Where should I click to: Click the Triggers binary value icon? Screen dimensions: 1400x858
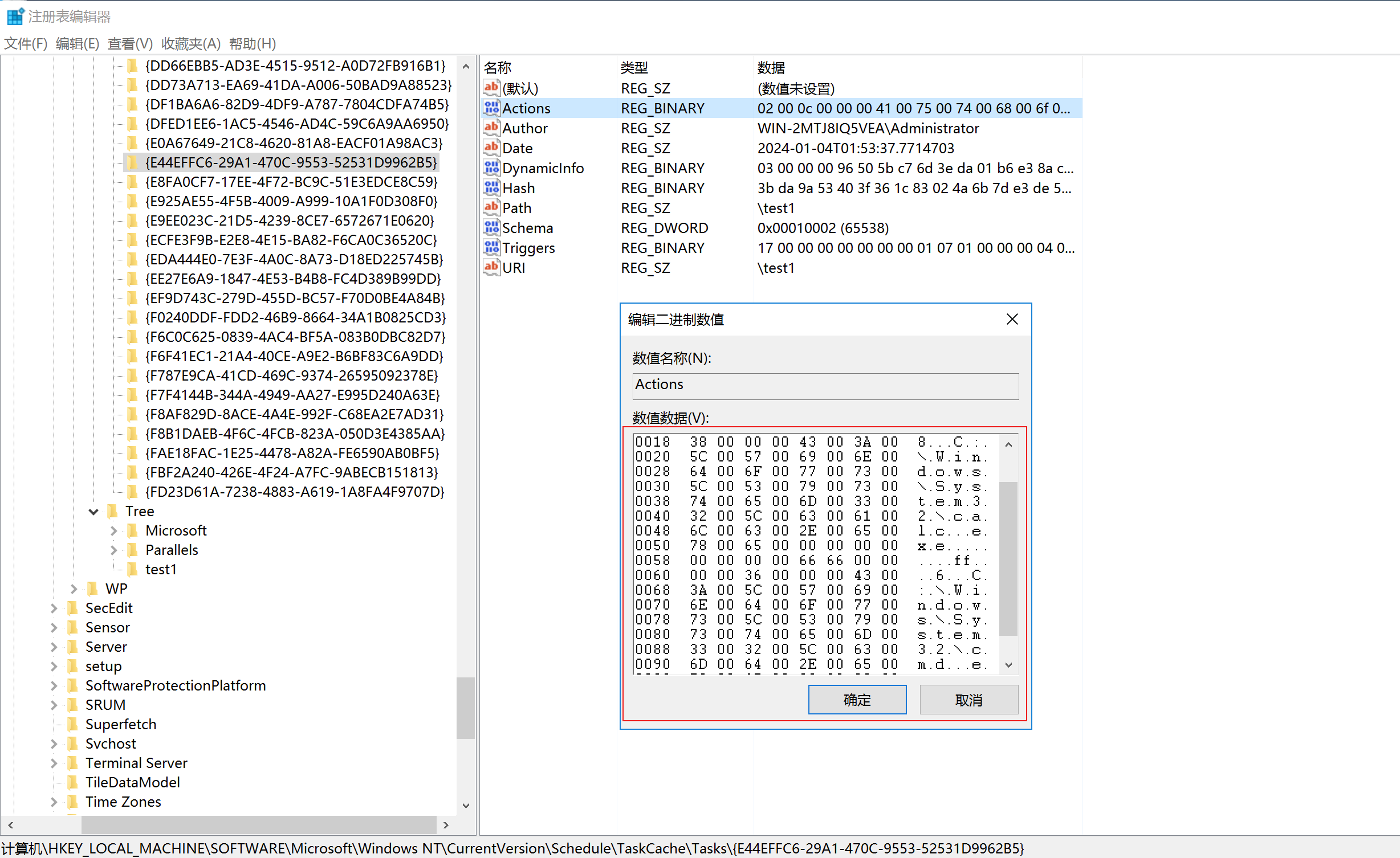click(491, 248)
